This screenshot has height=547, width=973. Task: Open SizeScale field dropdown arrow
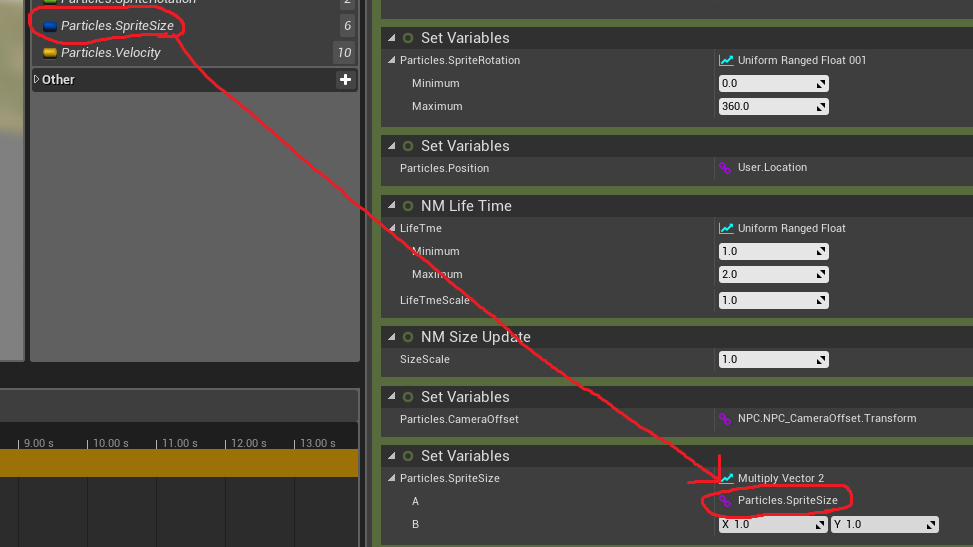[821, 359]
